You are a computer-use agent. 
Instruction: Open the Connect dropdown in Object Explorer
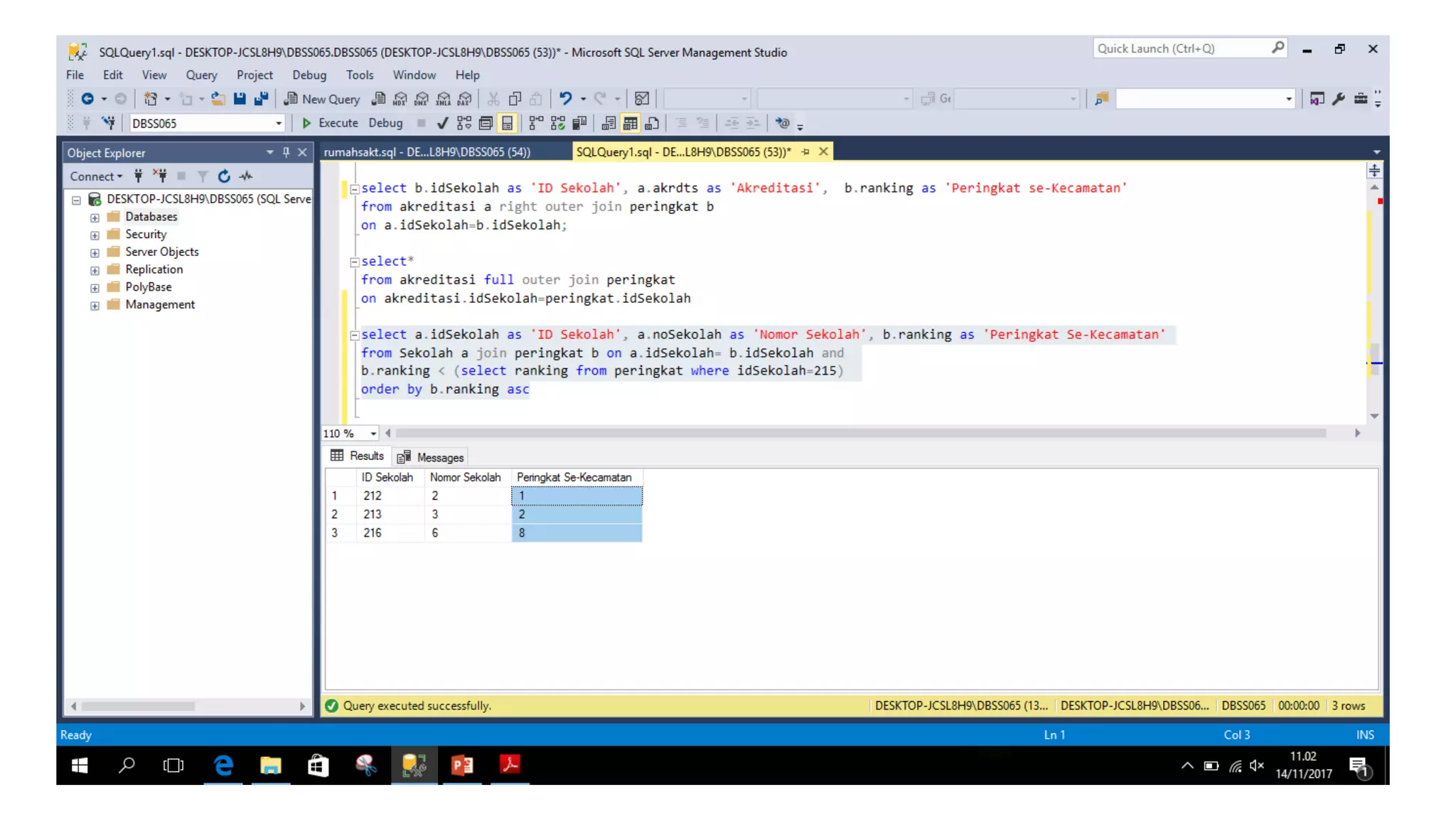96,176
